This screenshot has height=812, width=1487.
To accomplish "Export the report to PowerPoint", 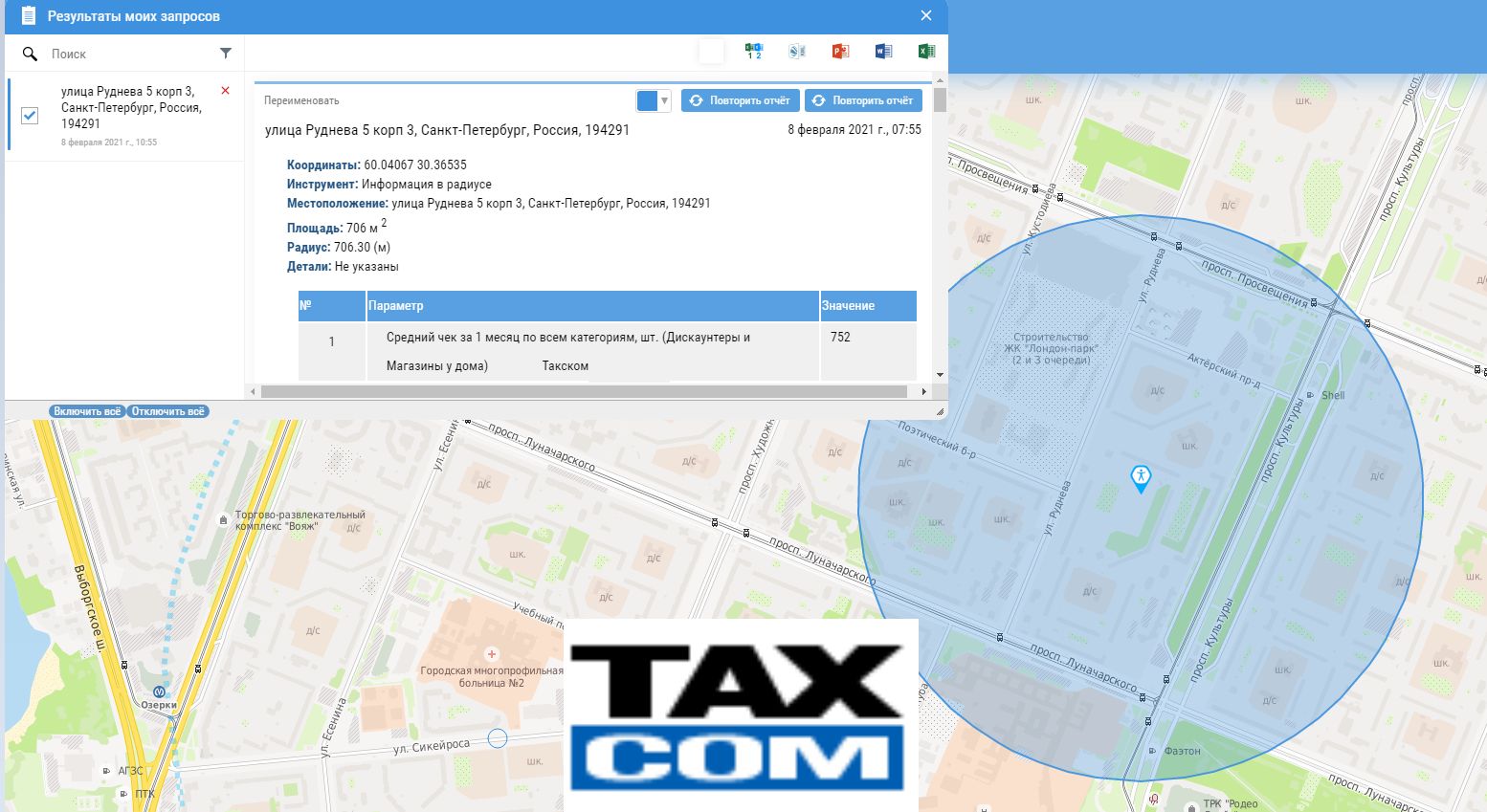I will [x=840, y=52].
